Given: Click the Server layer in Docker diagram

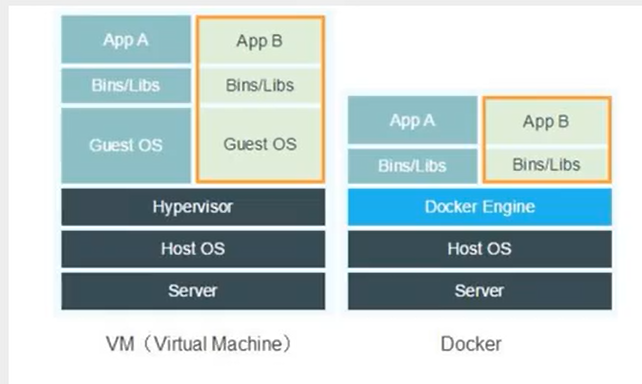Looking at the screenshot, I should [480, 291].
